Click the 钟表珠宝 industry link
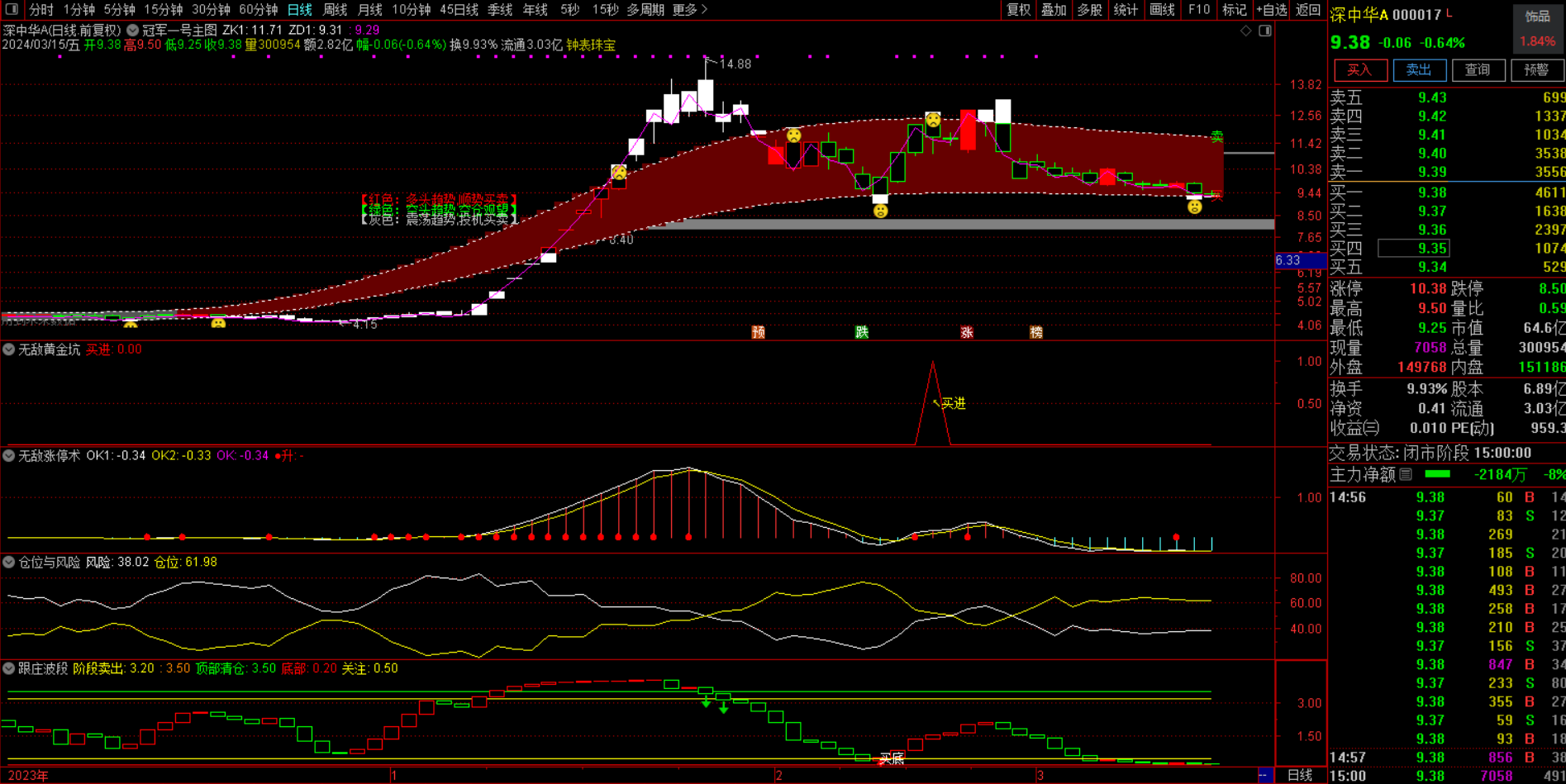Viewport: 1566px width, 784px height. click(x=591, y=45)
